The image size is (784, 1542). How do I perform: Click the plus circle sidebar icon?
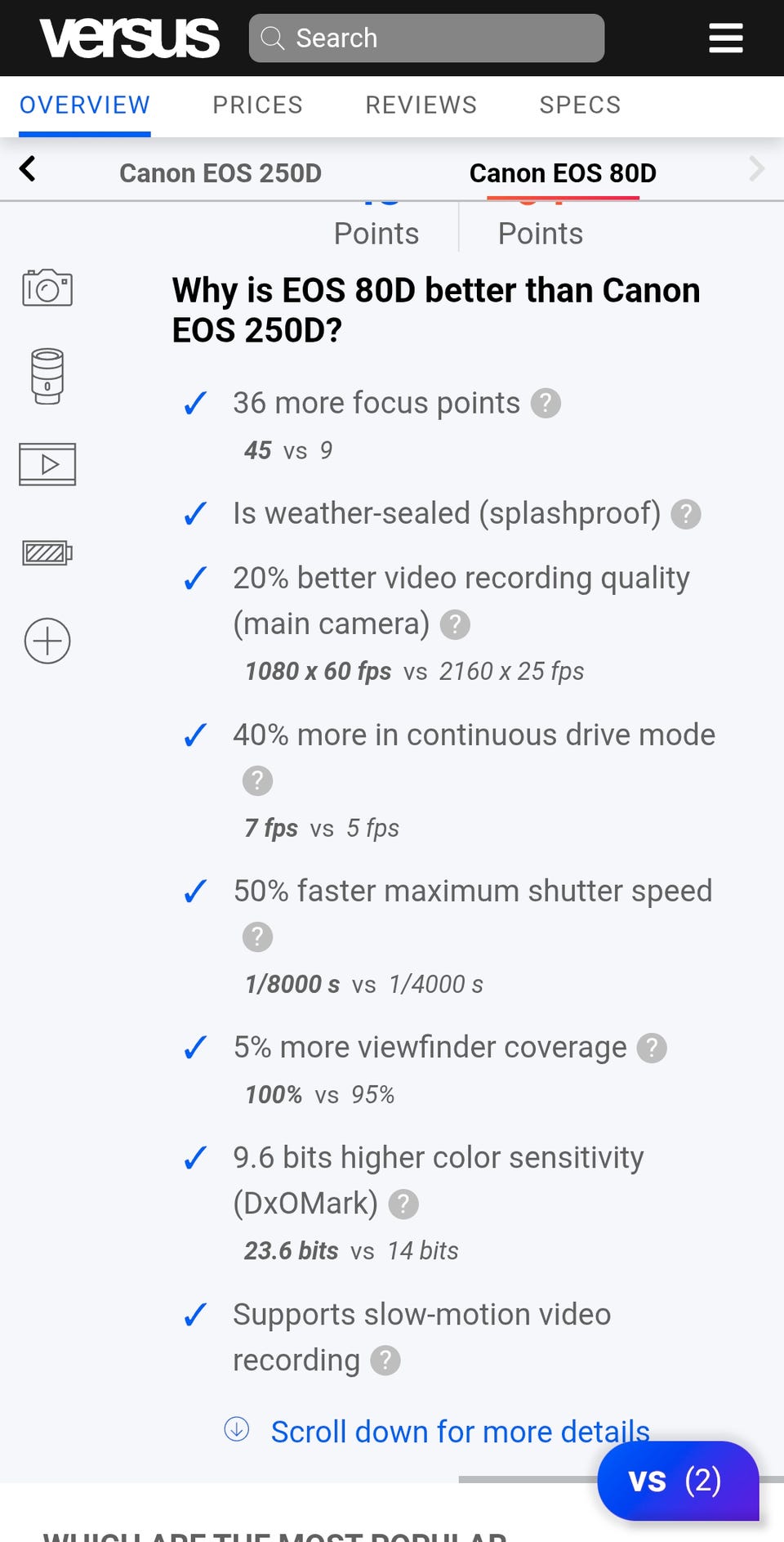tap(47, 641)
